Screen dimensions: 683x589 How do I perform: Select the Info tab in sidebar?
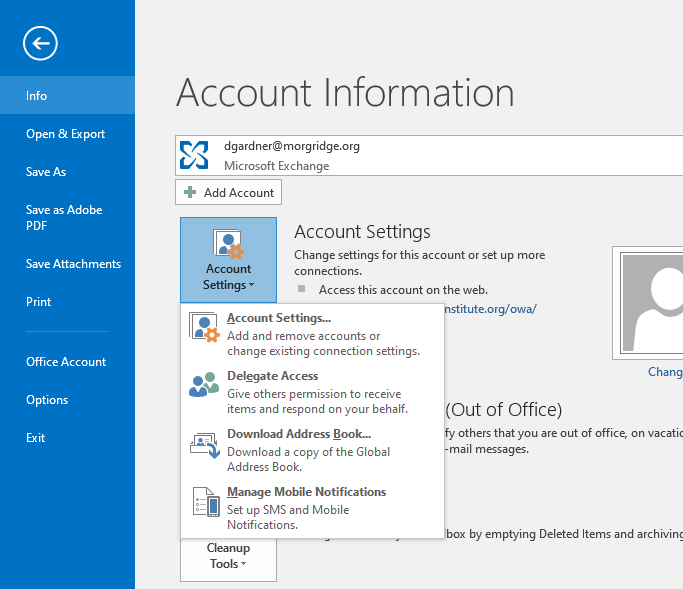pos(68,95)
